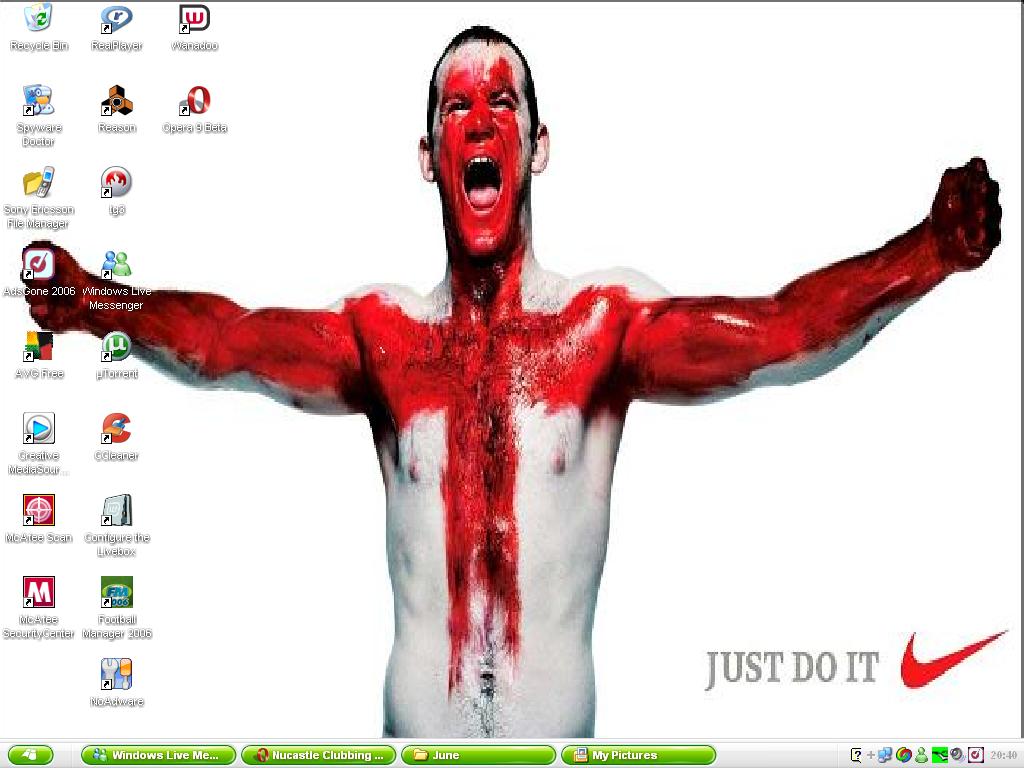1024x768 pixels.
Task: Open the Wanadoo shortcut
Action: pyautogui.click(x=194, y=19)
